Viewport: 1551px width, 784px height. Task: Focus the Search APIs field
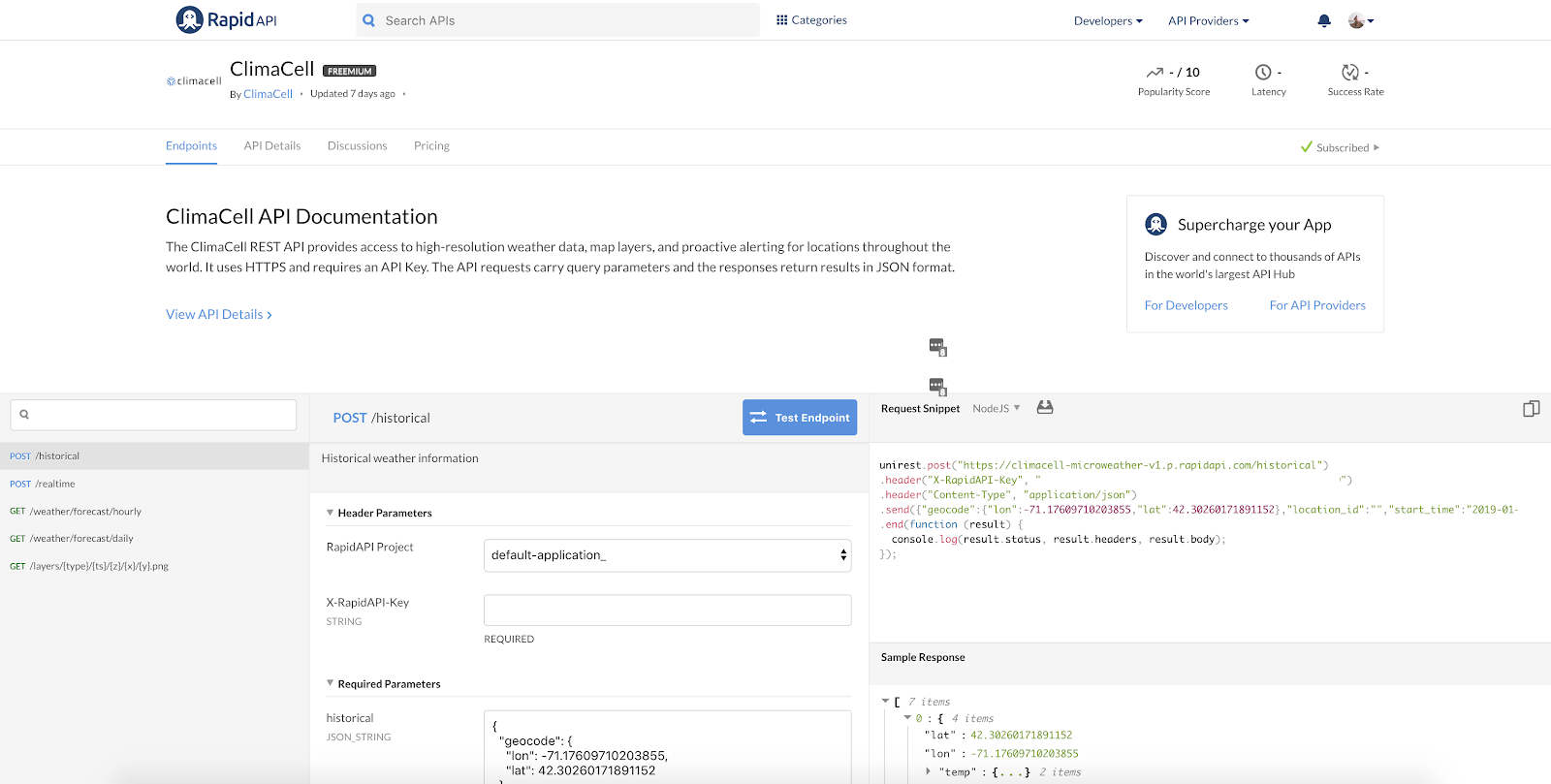click(557, 20)
